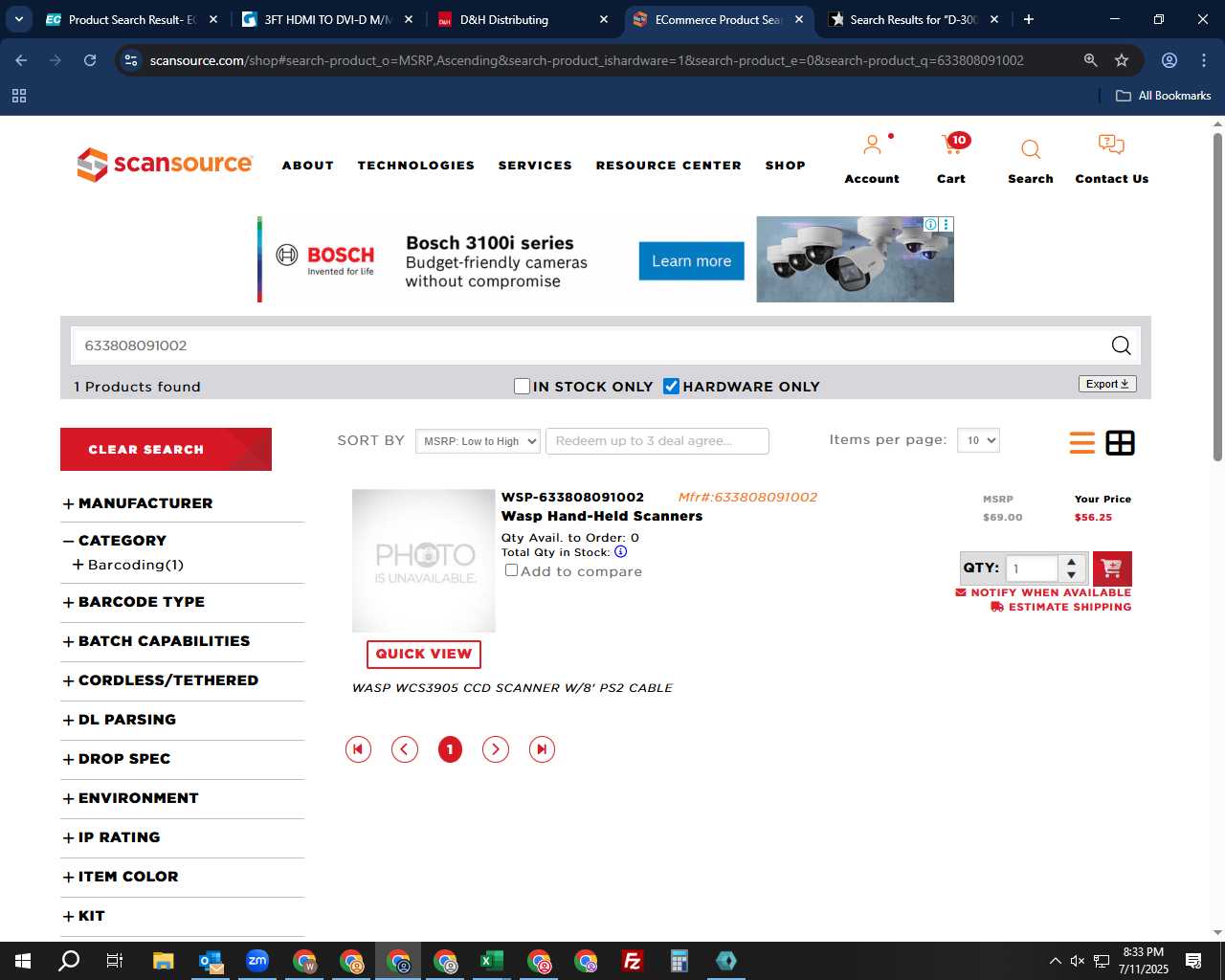Viewport: 1225px width, 980px height.
Task: Jump to last results page
Action: coord(542,749)
